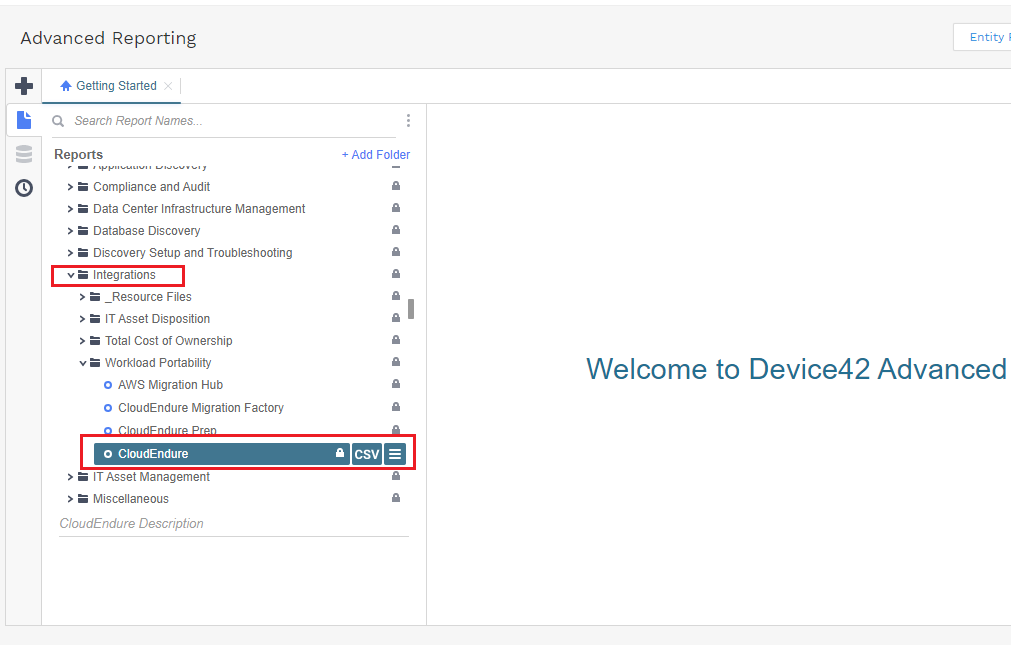Click the search magnifier icon
1011x645 pixels.
pyautogui.click(x=58, y=121)
